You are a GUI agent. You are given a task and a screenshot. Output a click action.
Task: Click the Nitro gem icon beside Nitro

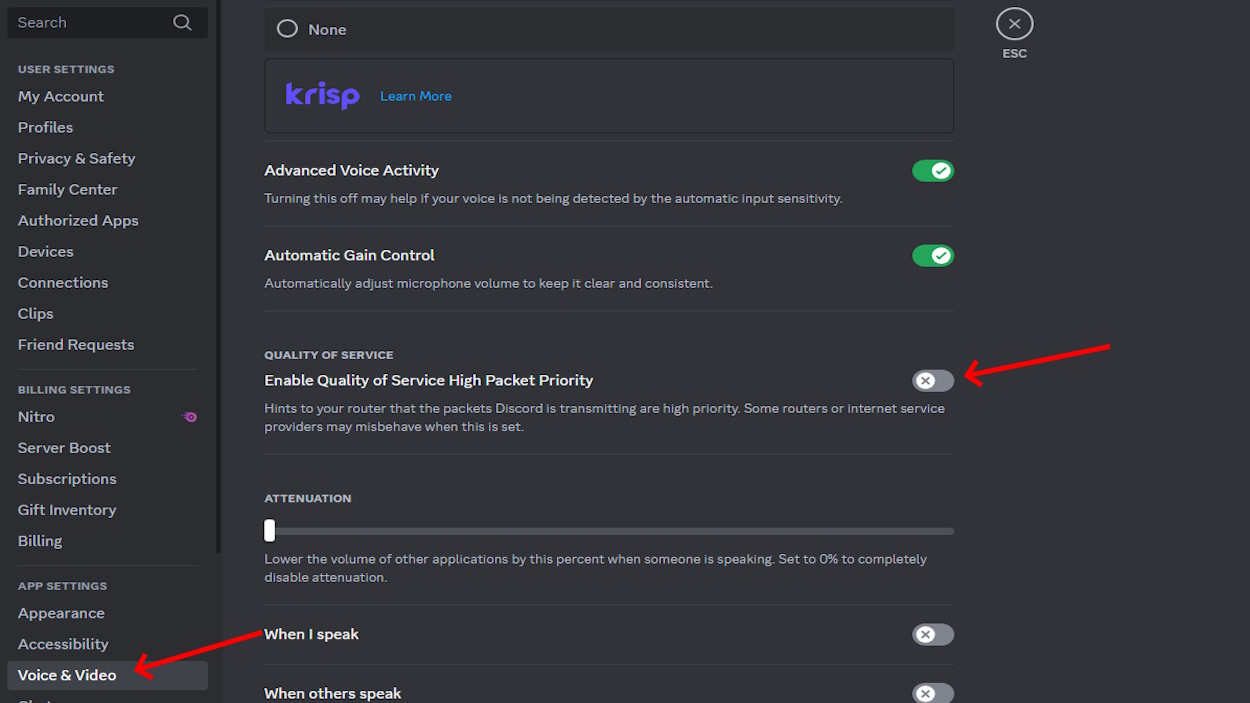[x=189, y=417]
